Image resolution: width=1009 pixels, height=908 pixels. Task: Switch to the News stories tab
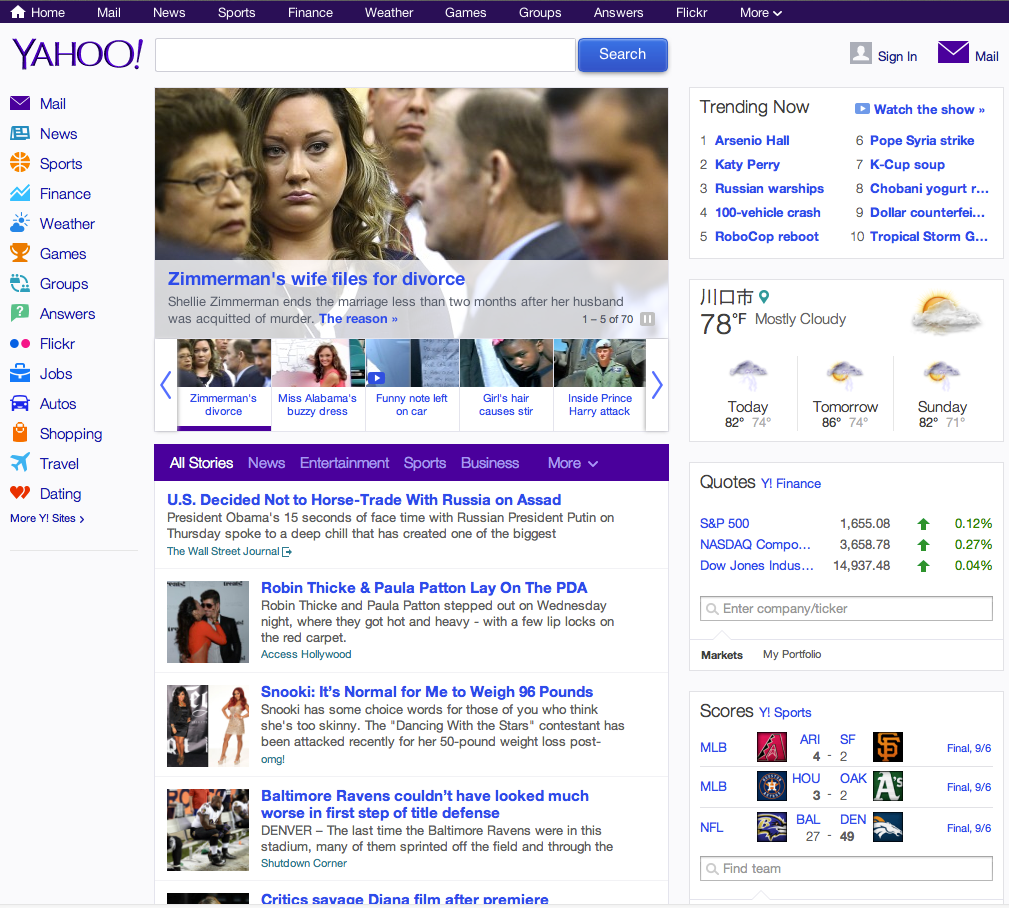click(266, 463)
